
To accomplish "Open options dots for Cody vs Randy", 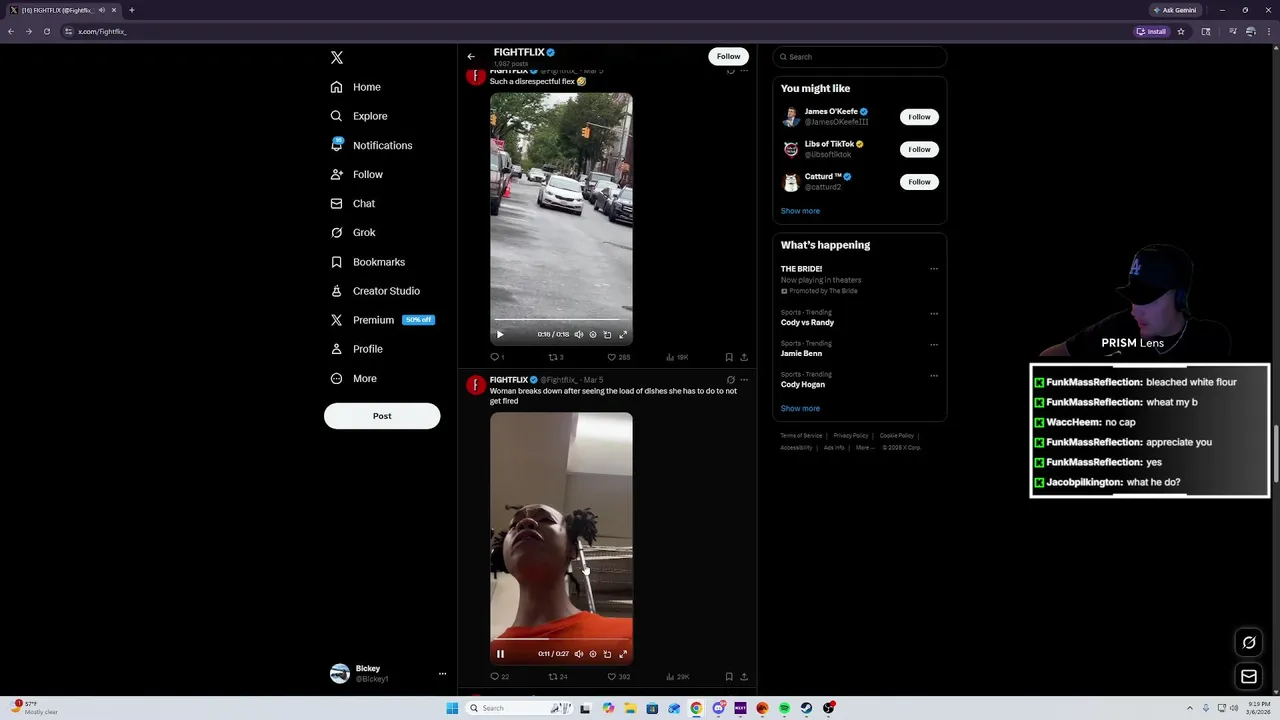I will tap(934, 313).
